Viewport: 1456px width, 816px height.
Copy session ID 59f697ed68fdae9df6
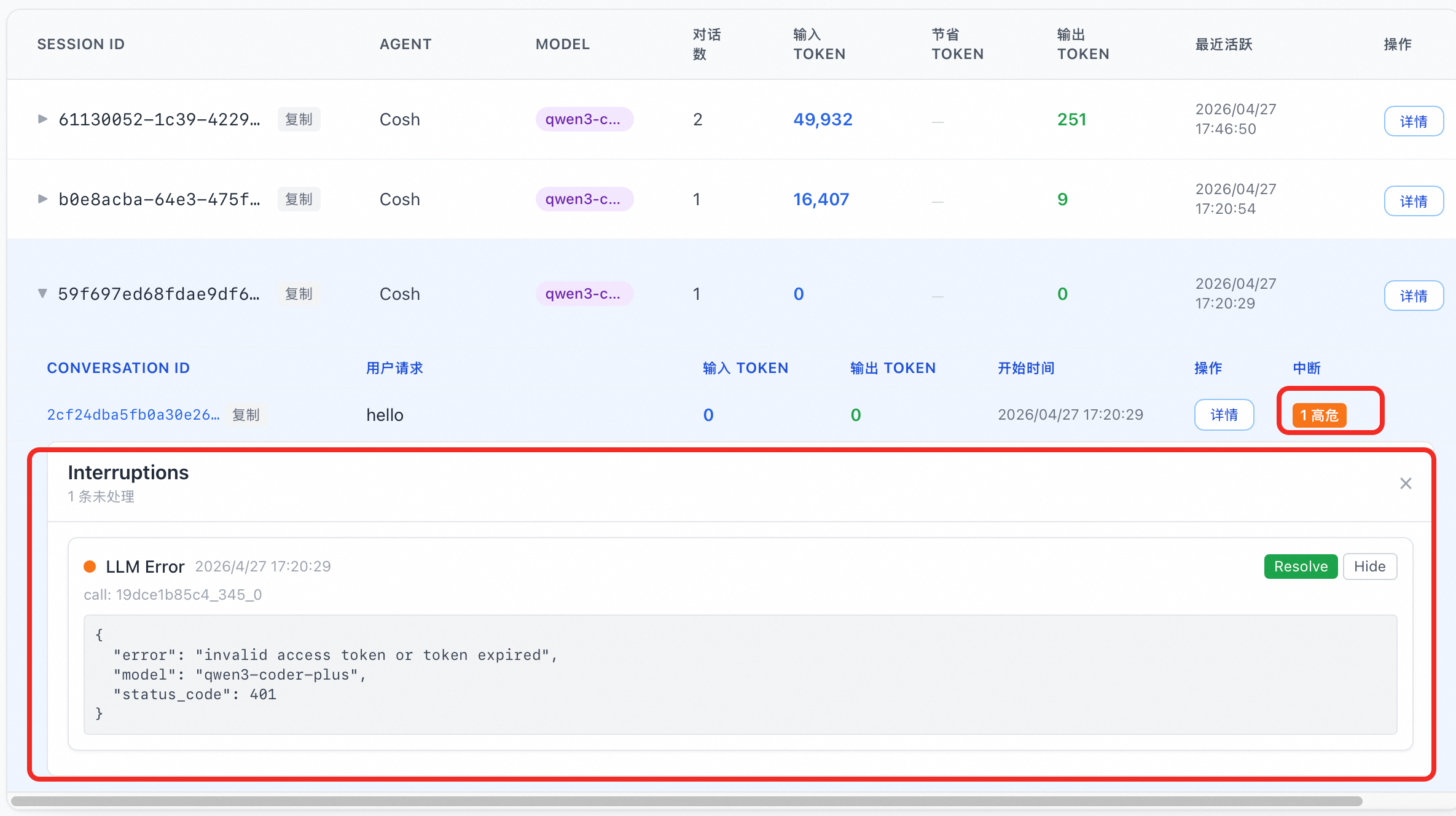[x=299, y=294]
